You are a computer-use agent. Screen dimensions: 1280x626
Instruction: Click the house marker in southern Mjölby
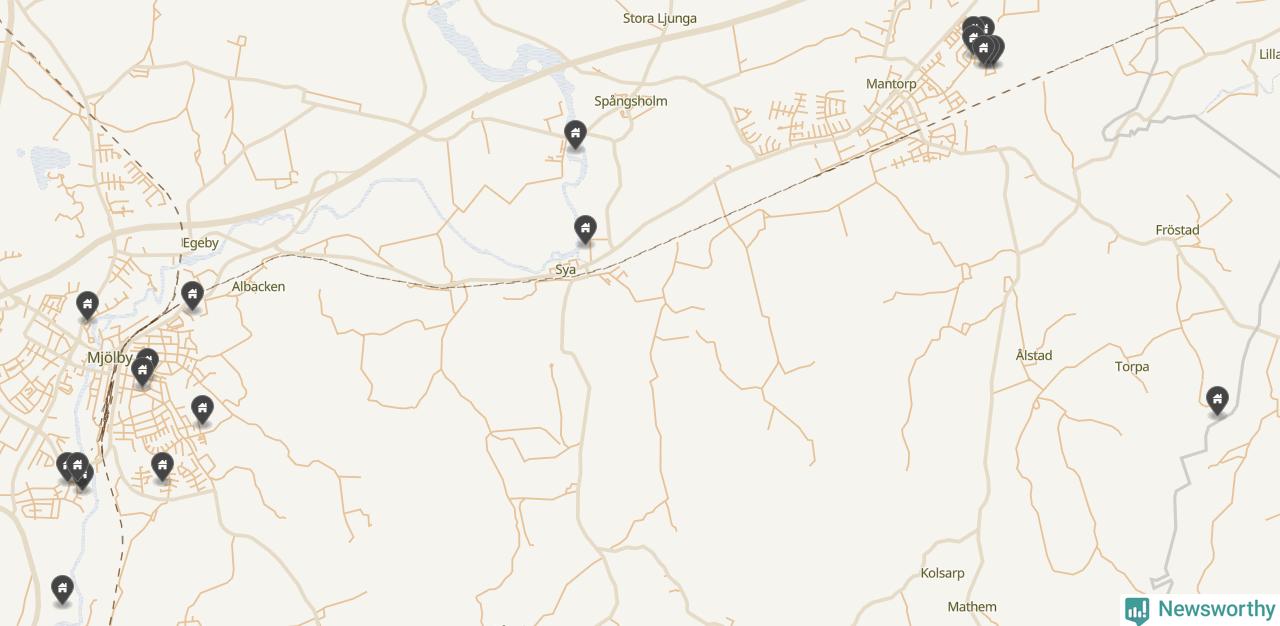click(163, 467)
